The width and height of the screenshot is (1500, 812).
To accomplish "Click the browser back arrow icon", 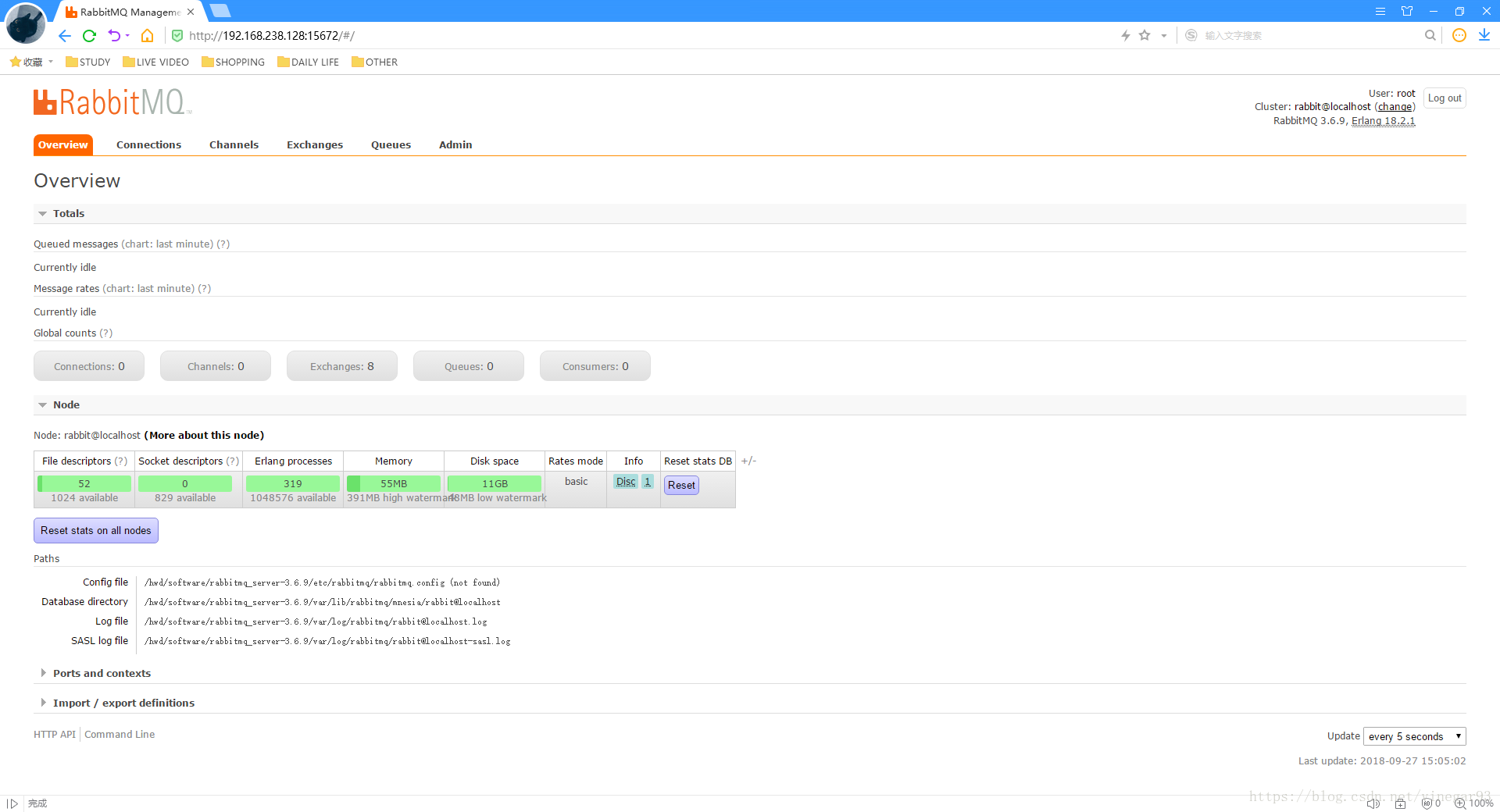I will [65, 36].
